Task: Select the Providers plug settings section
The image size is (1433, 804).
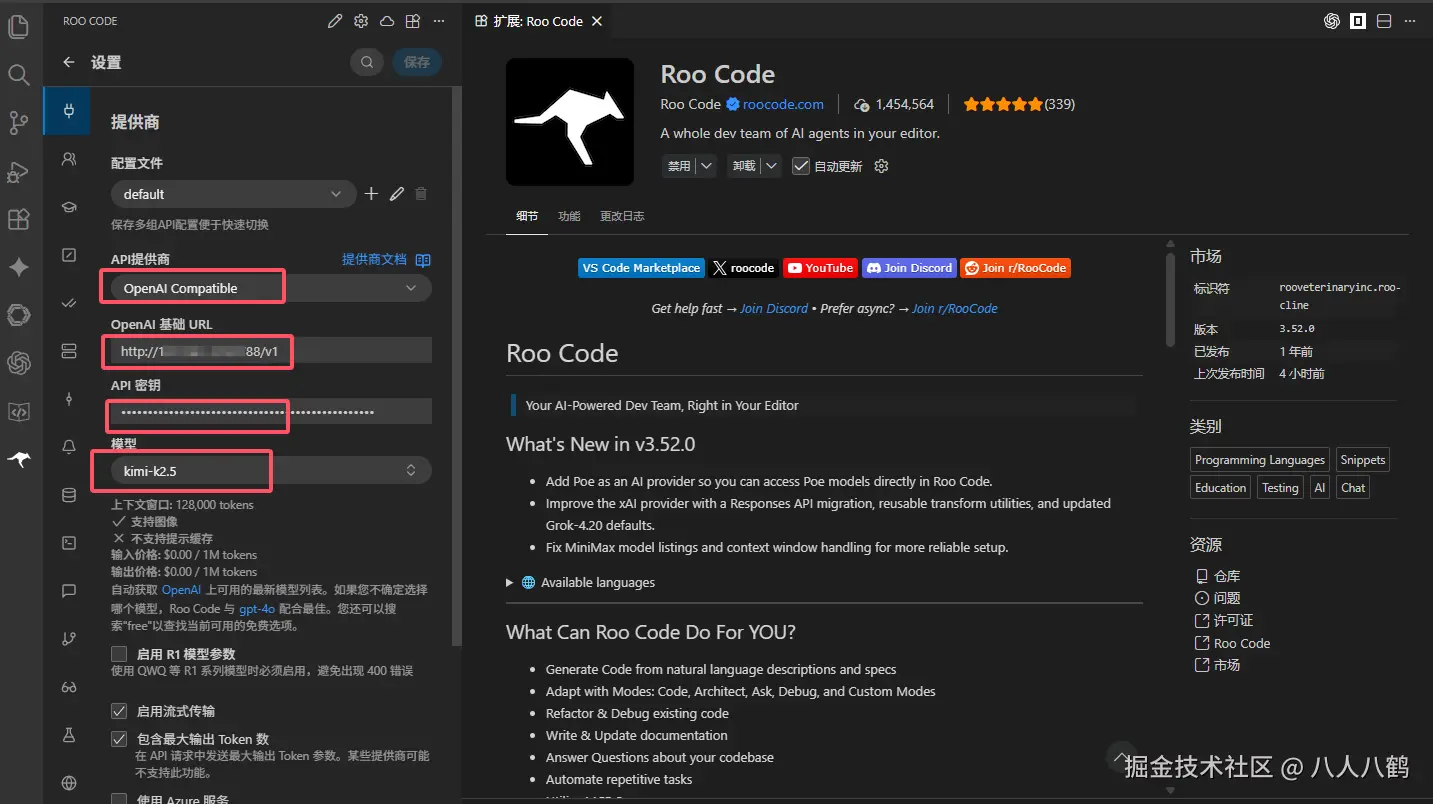Action: (x=69, y=111)
